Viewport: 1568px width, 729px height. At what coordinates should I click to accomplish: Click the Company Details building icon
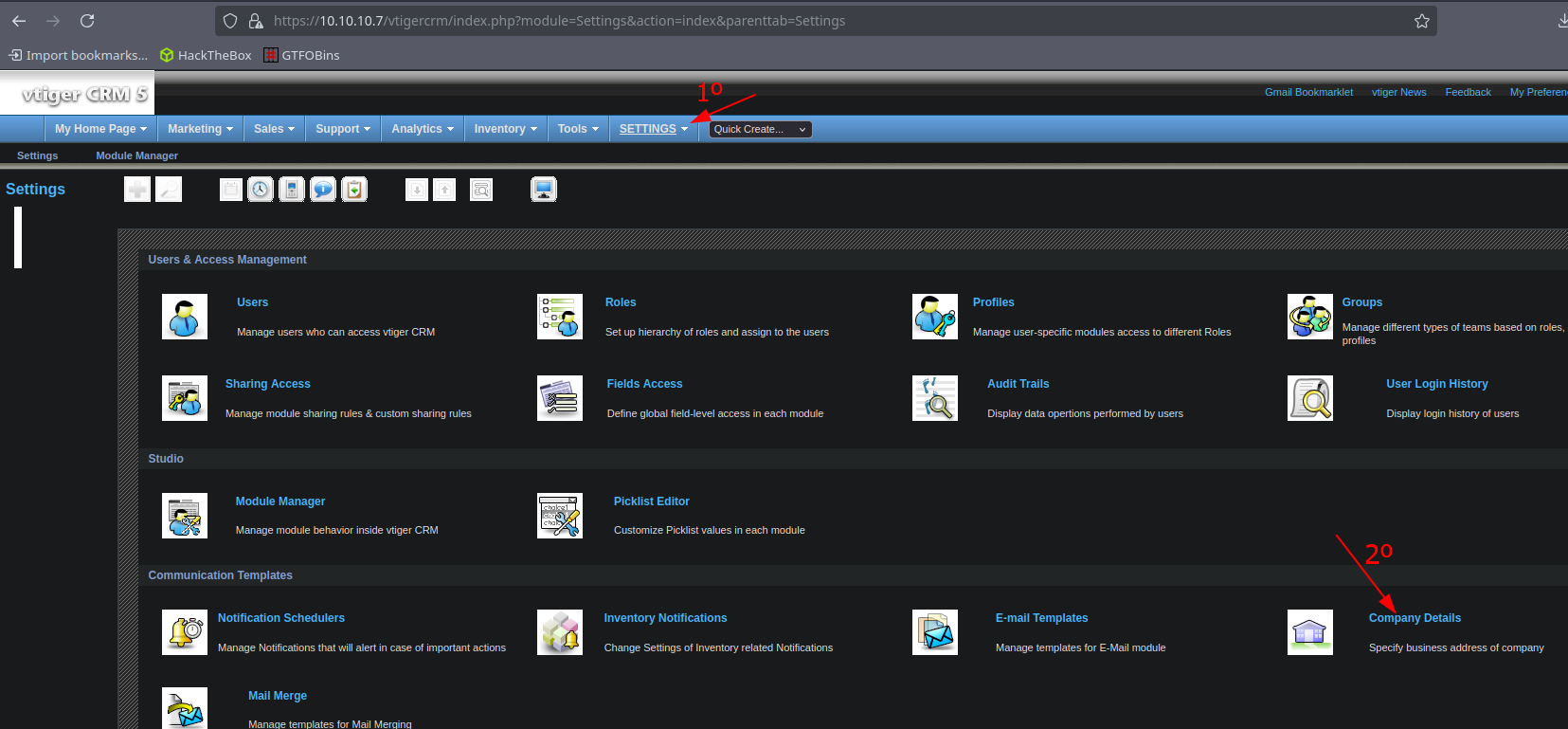[1310, 632]
